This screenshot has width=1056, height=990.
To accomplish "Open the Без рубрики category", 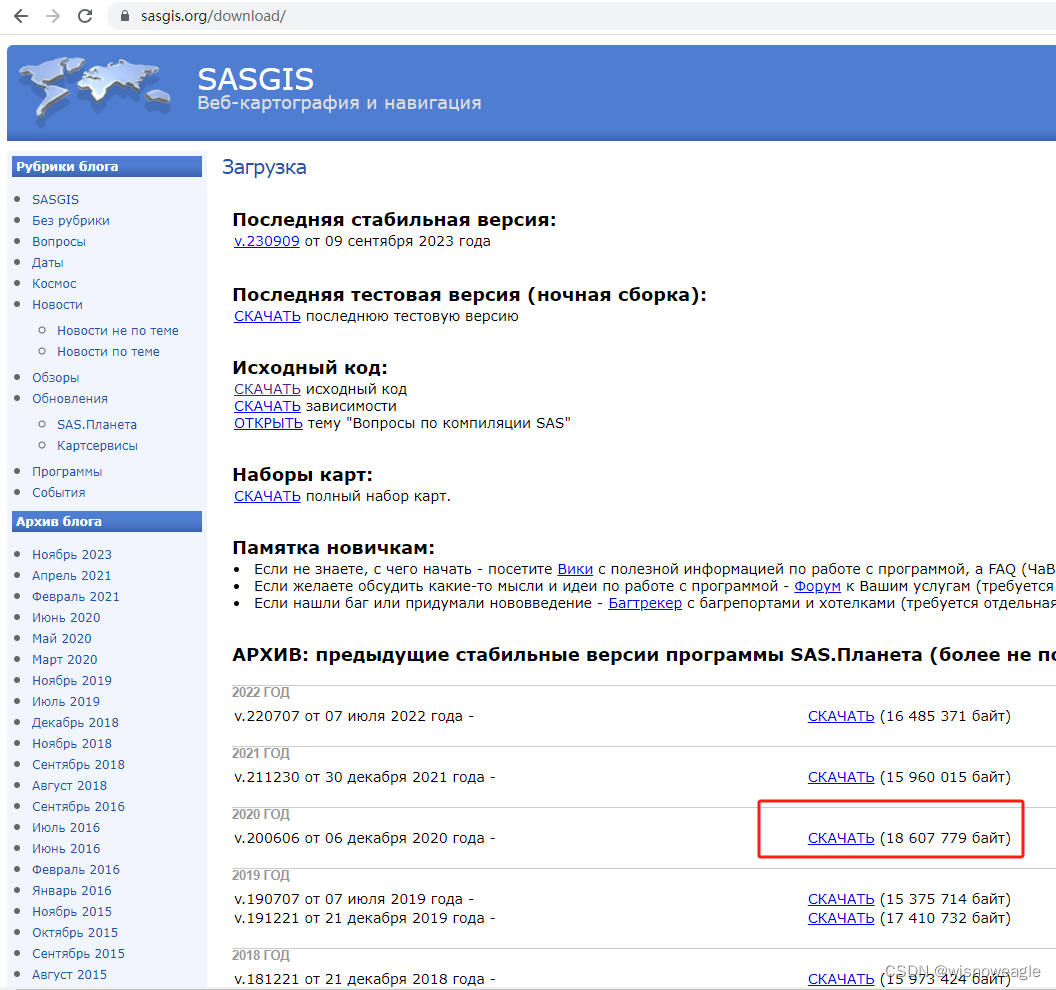I will (x=71, y=220).
